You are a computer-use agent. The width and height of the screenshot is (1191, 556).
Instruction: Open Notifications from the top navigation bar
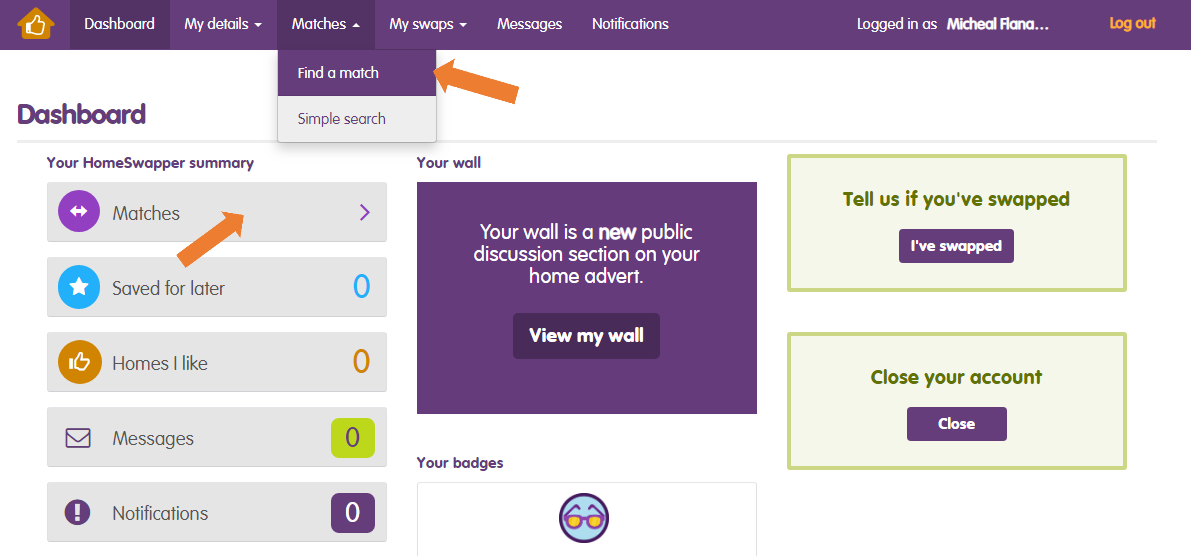(630, 24)
